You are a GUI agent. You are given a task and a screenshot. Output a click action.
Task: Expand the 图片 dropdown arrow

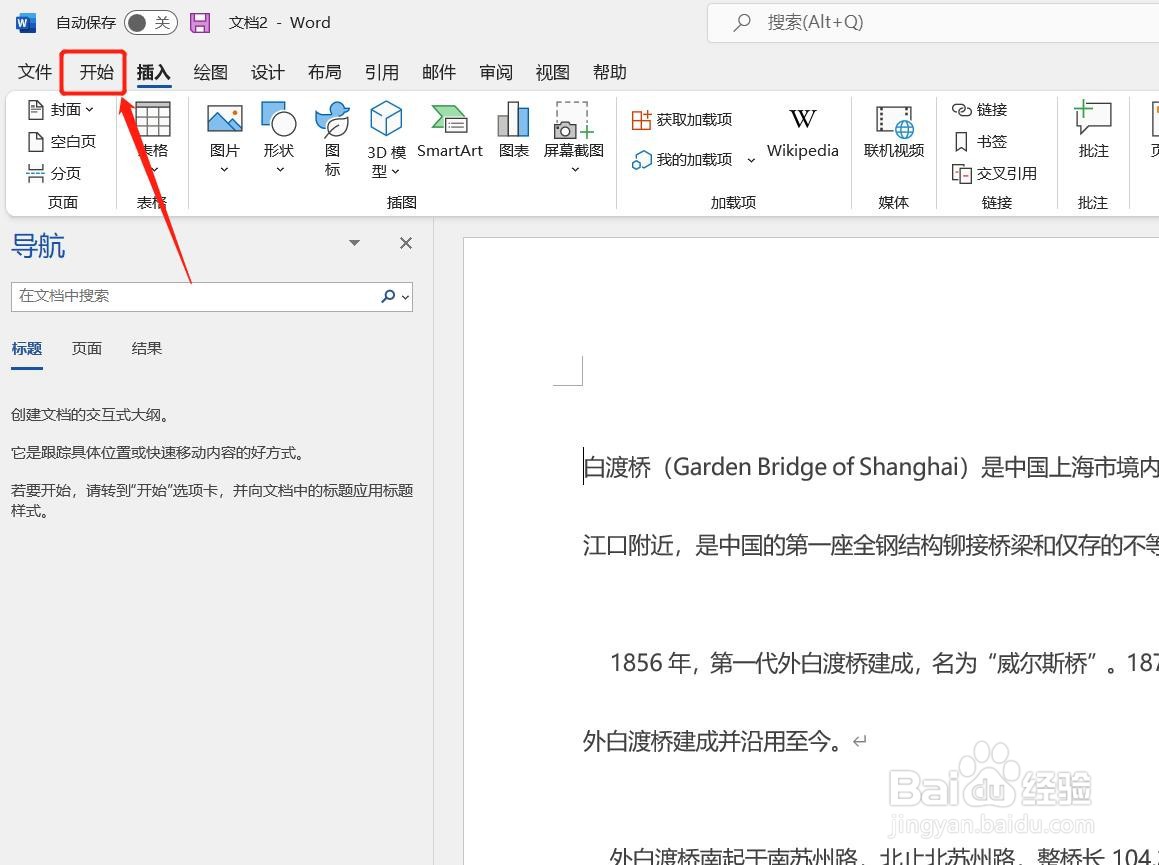pos(225,170)
